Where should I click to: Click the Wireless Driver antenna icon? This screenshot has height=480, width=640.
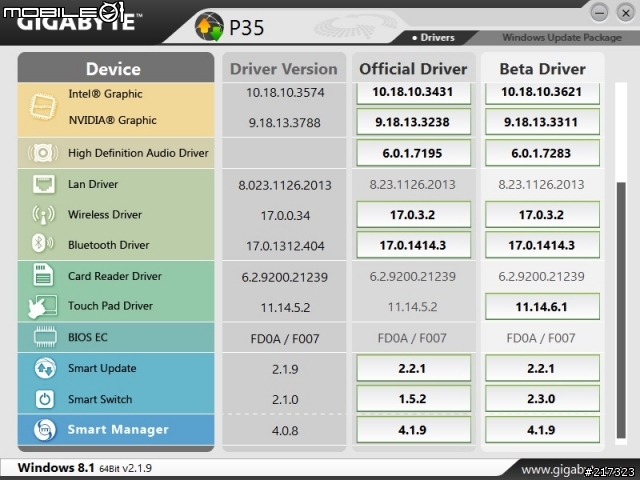pos(43,215)
